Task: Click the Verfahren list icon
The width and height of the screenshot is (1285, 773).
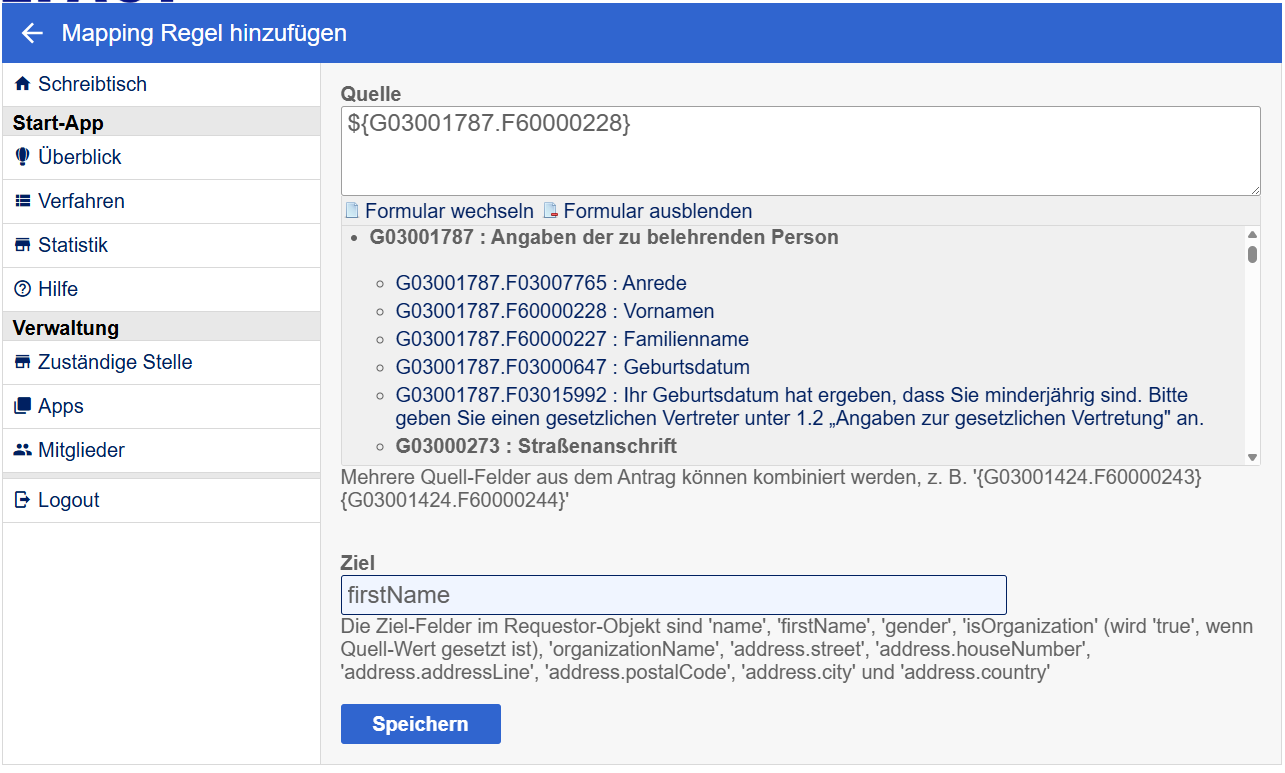Action: click(22, 201)
